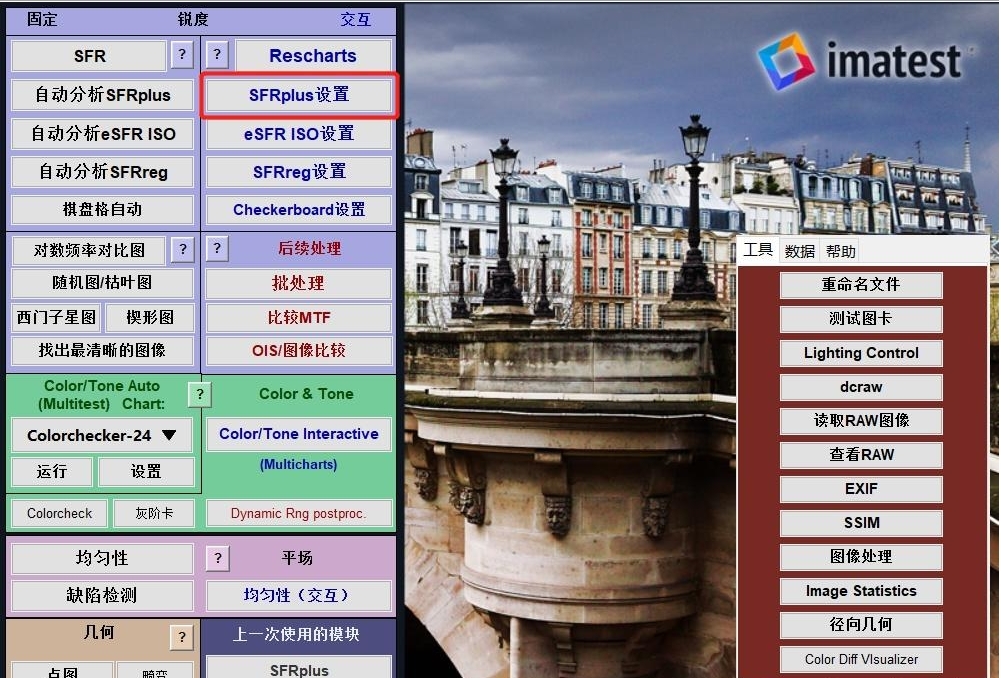Run 自动分析SFRreg

click(102, 172)
